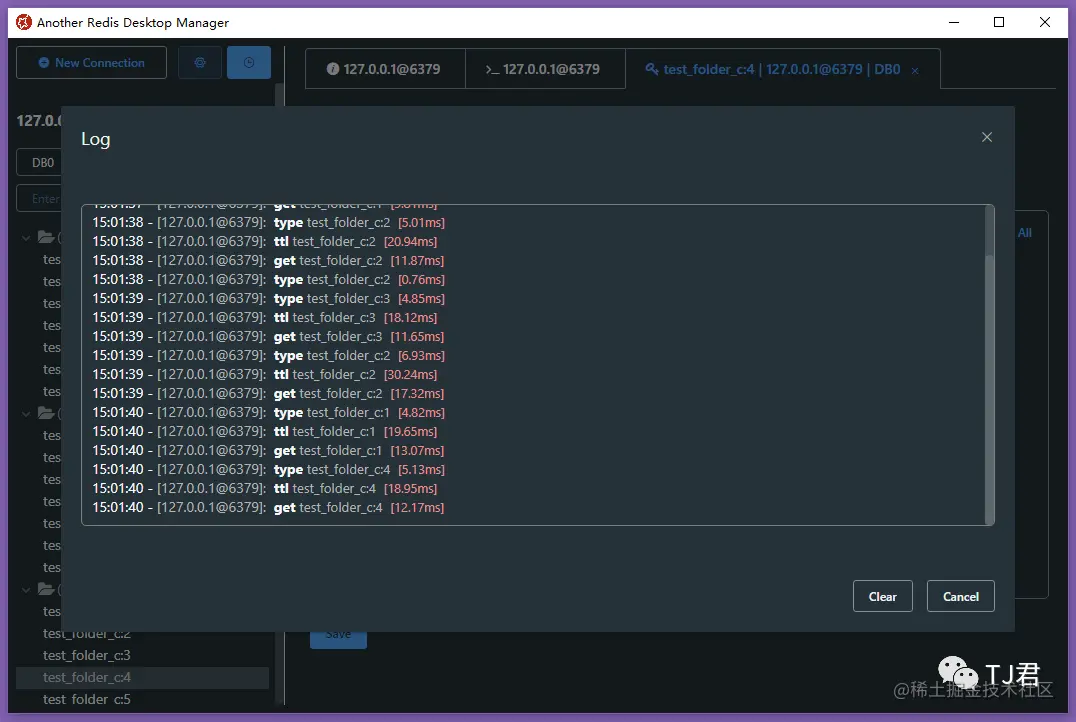The width and height of the screenshot is (1076, 722).
Task: Collapse the first folder chevron in key tree
Action: pos(26,237)
